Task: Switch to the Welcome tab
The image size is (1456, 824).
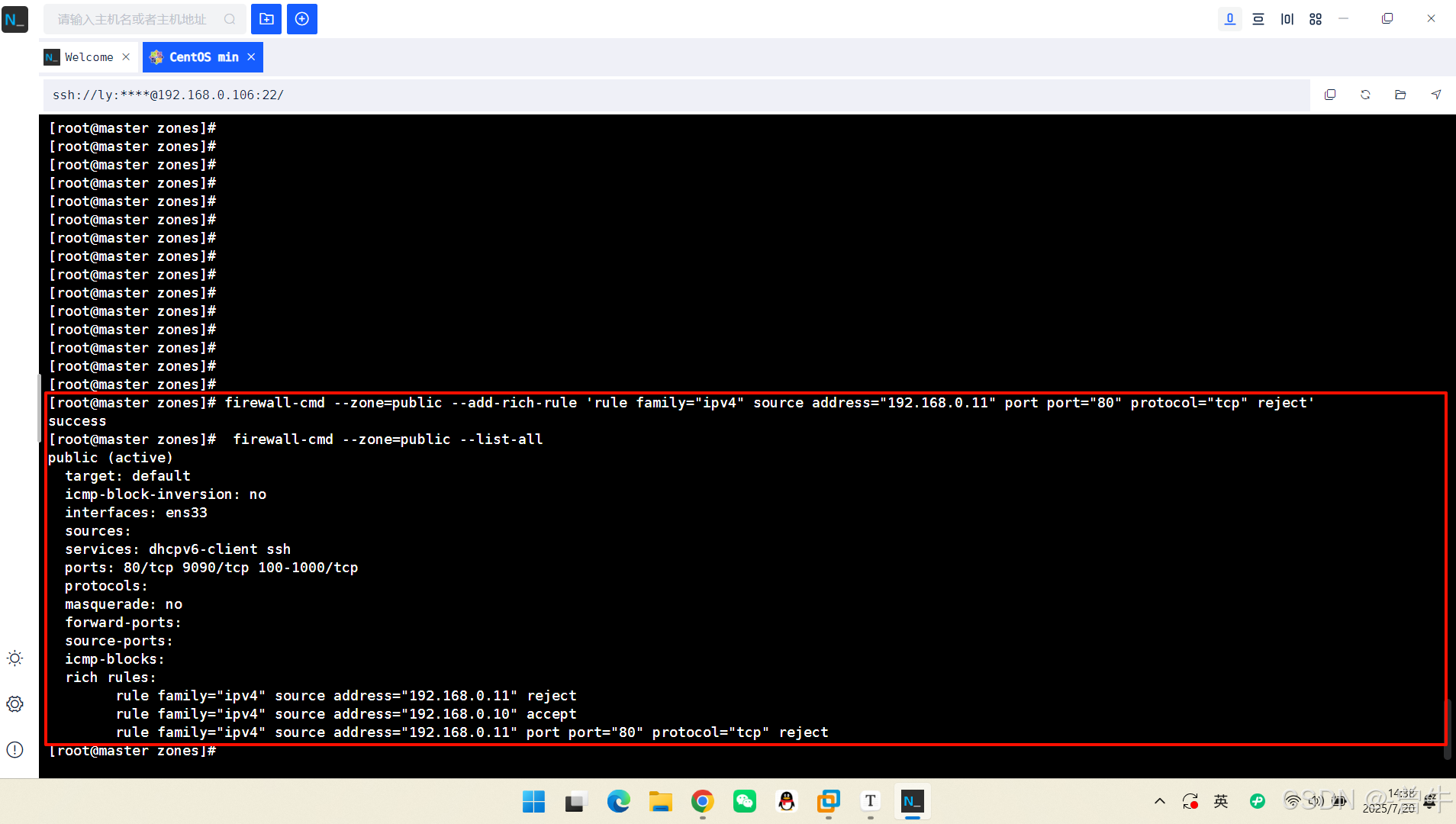Action: pos(89,57)
